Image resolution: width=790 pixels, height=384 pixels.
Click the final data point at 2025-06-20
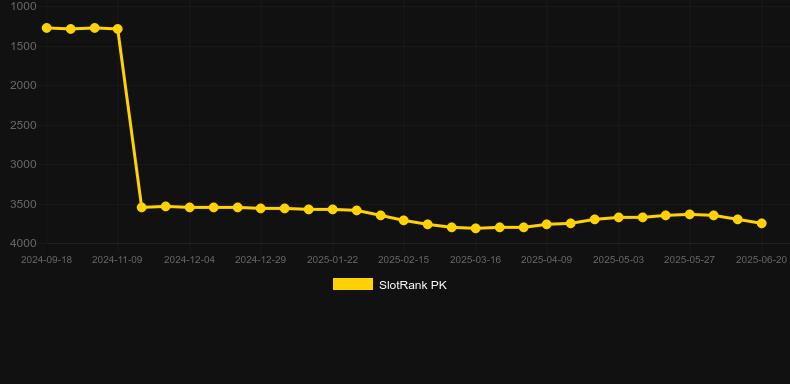point(762,223)
